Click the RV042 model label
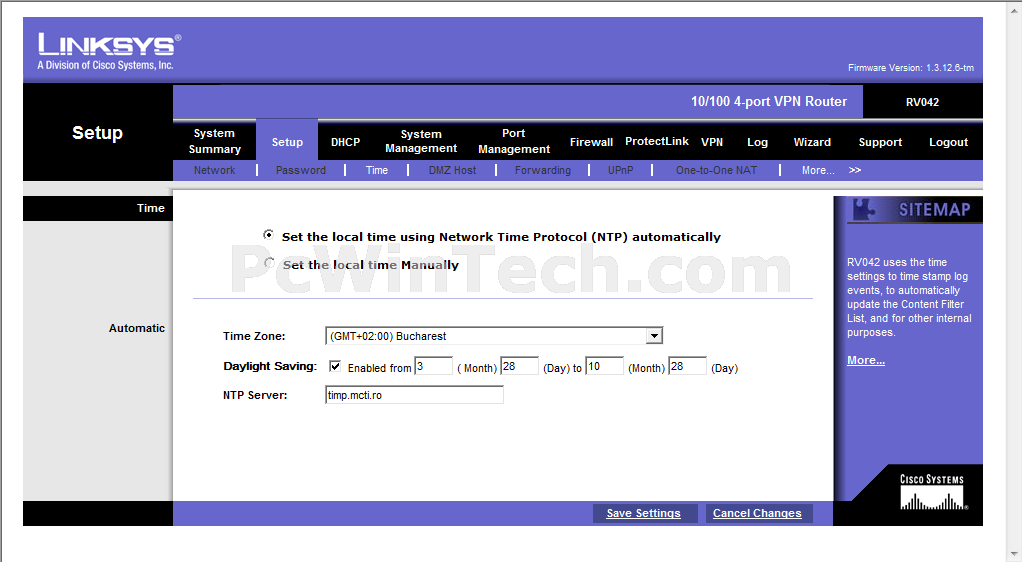 point(922,102)
